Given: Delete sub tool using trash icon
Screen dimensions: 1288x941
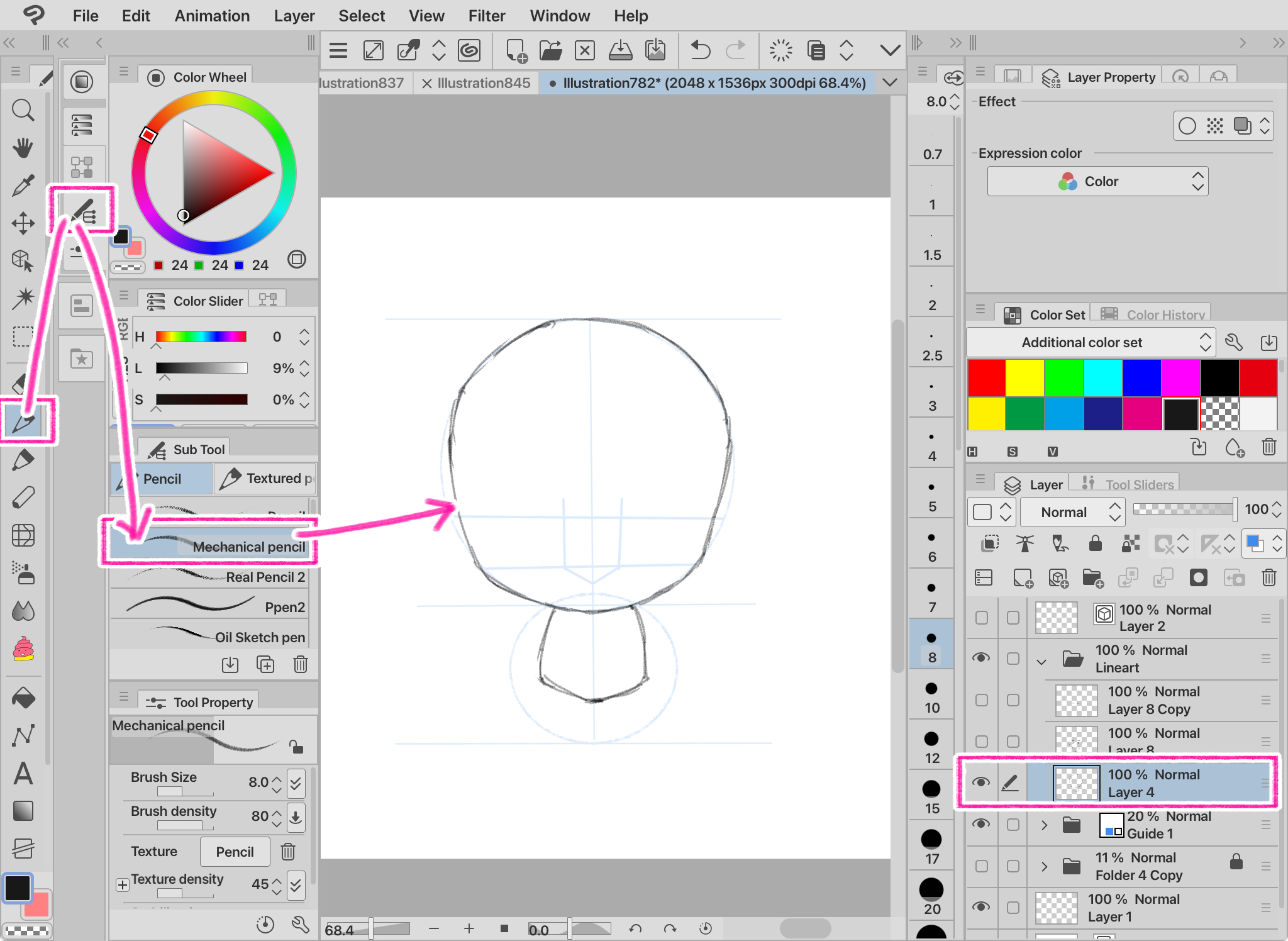Looking at the screenshot, I should tap(301, 664).
